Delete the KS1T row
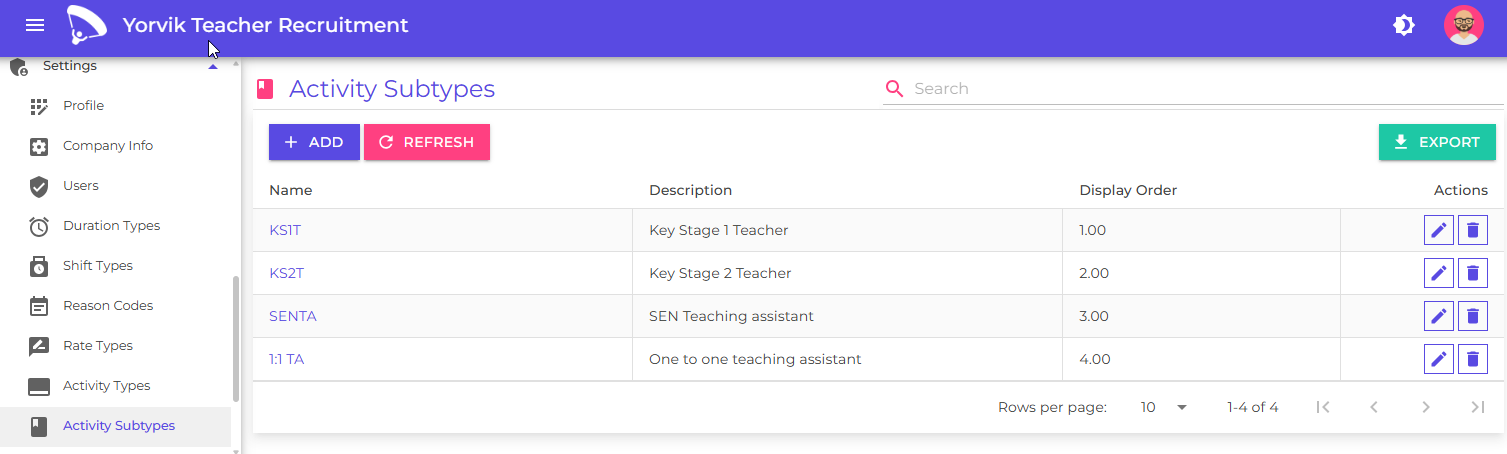 pos(1473,230)
